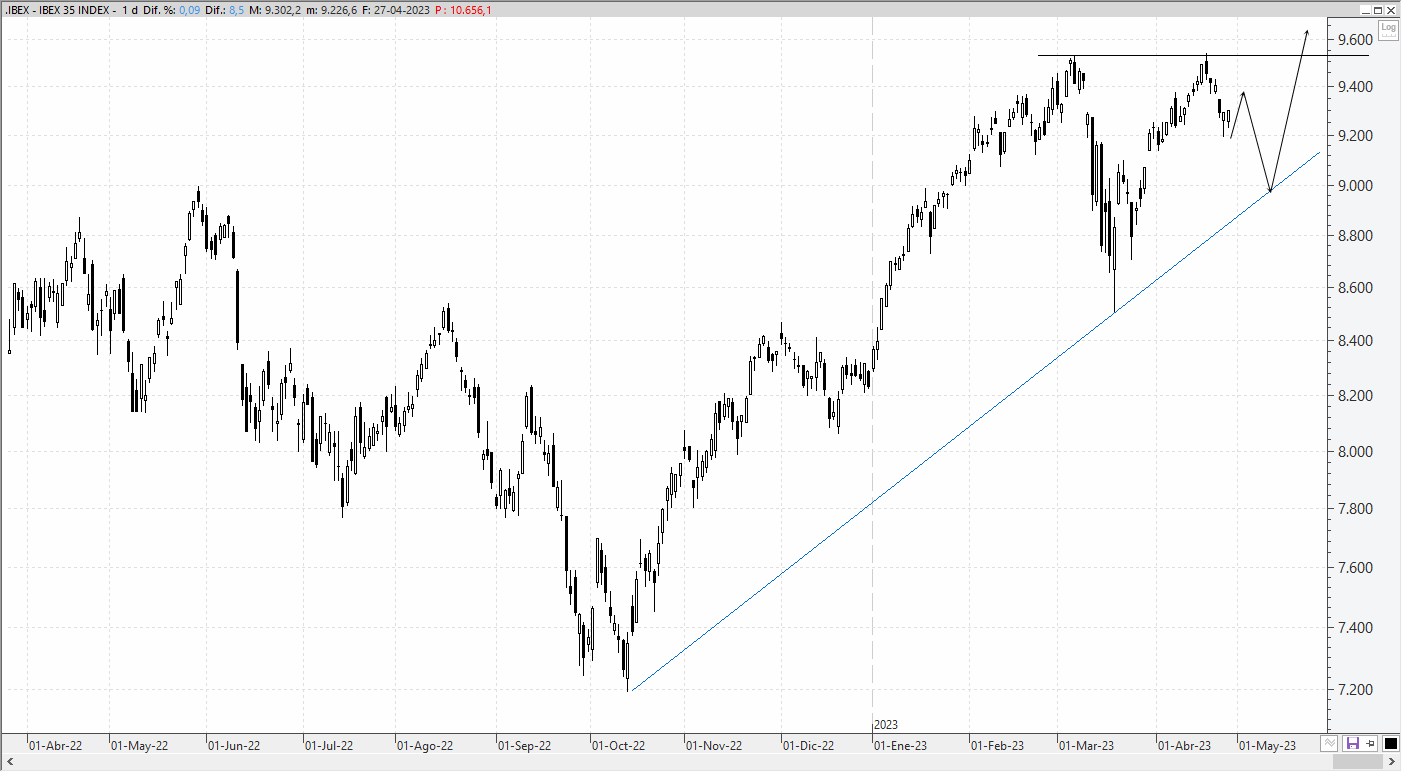Click the purple save diskette icon
The image size is (1402, 772).
click(x=1353, y=743)
